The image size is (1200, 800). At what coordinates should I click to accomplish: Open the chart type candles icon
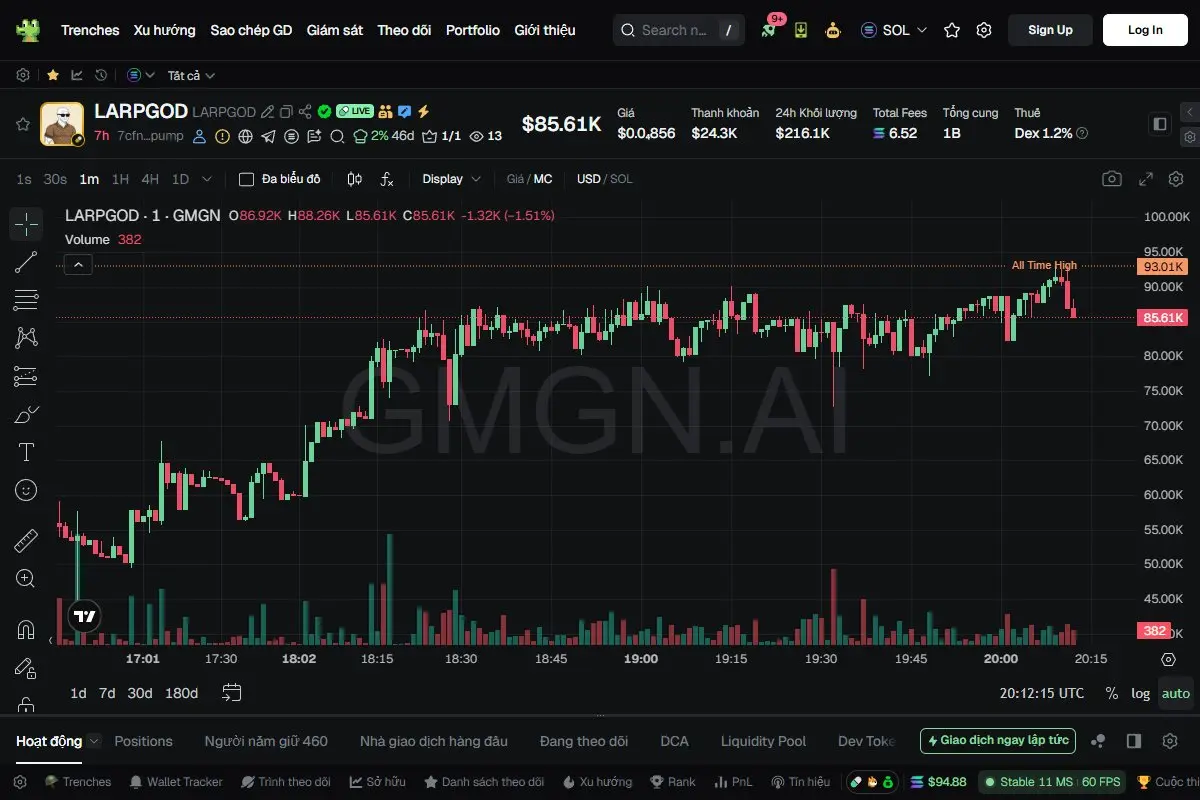pyautogui.click(x=354, y=179)
